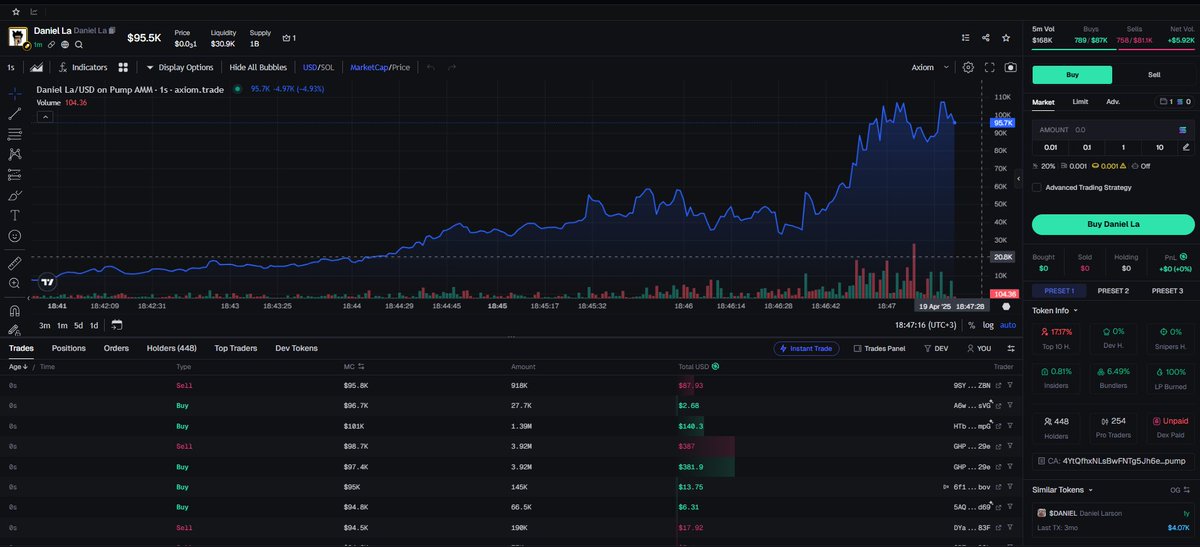Toggle MarketCap/Price chart mode
The height and width of the screenshot is (547, 1200).
[x=380, y=67]
